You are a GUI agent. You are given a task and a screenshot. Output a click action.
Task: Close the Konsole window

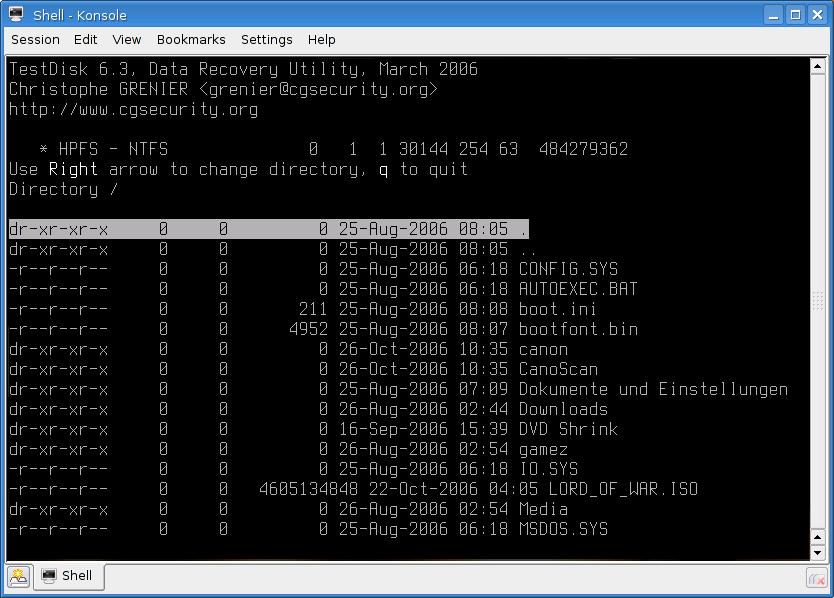point(818,15)
